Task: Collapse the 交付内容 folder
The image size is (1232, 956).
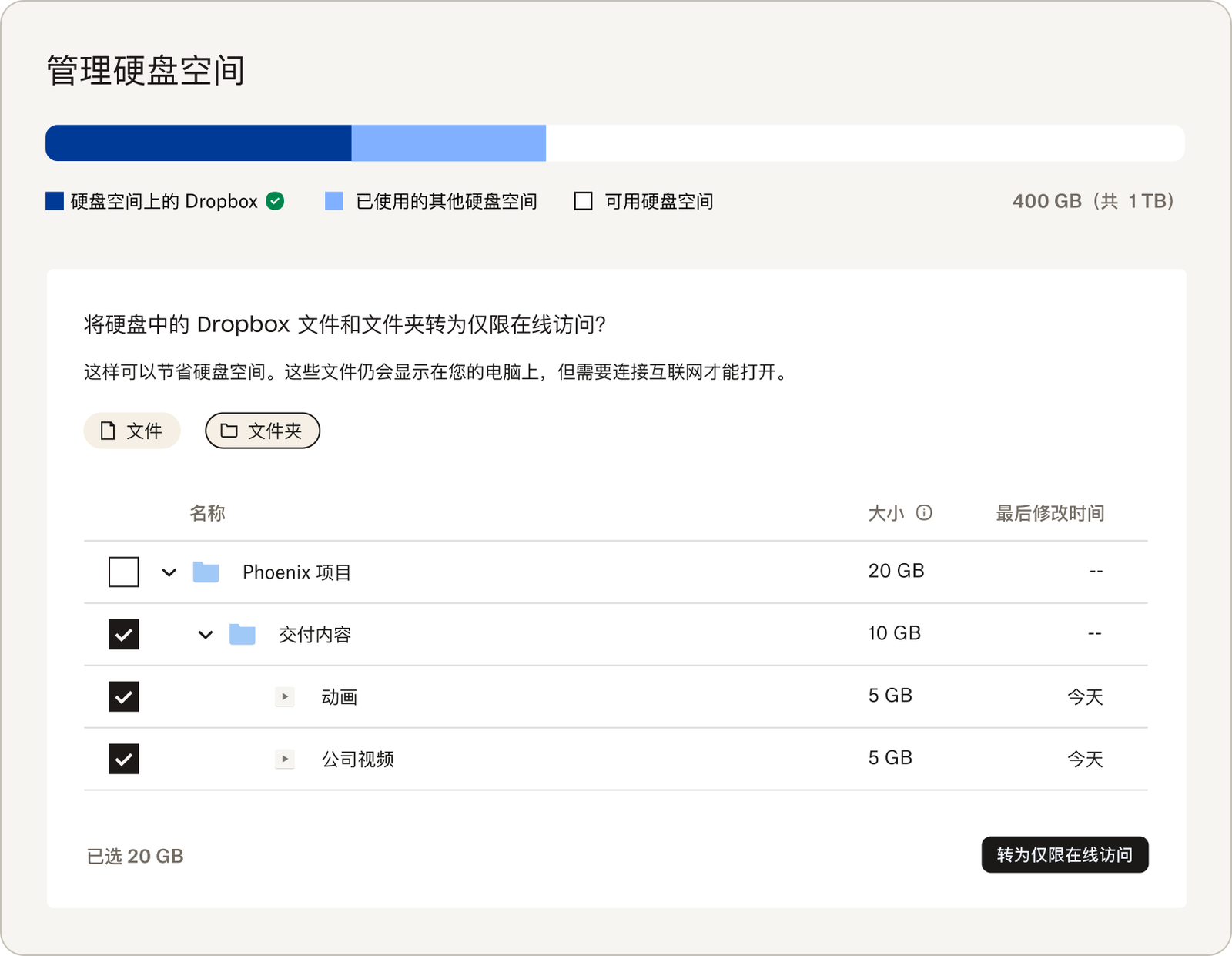Action: click(205, 634)
